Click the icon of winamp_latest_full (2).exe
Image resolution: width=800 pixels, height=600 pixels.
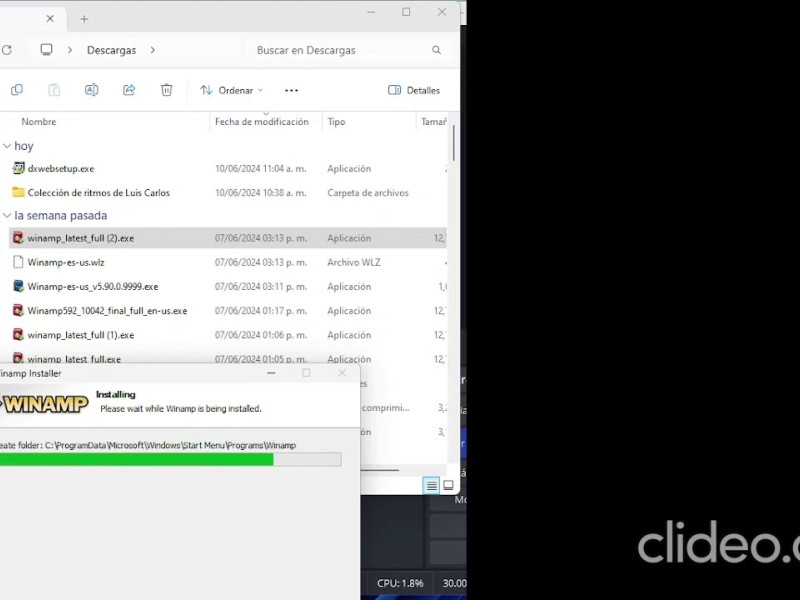[x=18, y=238]
